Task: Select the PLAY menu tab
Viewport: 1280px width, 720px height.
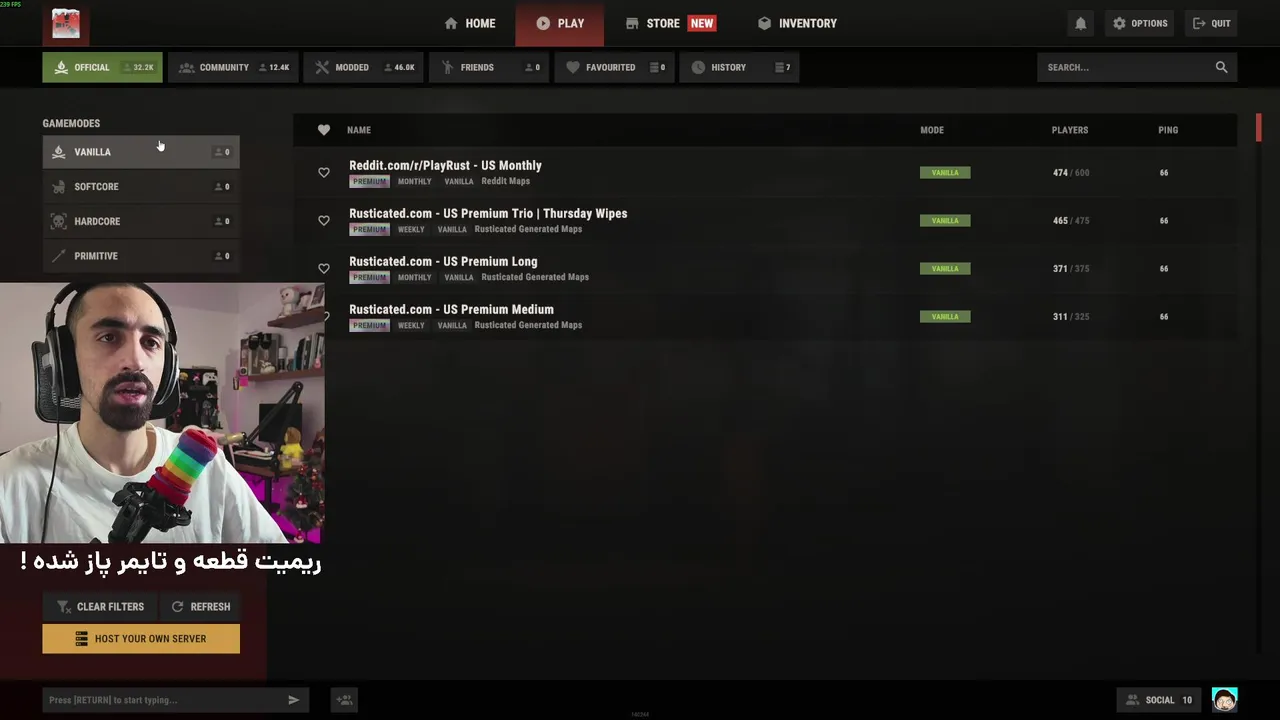Action: [x=560, y=23]
